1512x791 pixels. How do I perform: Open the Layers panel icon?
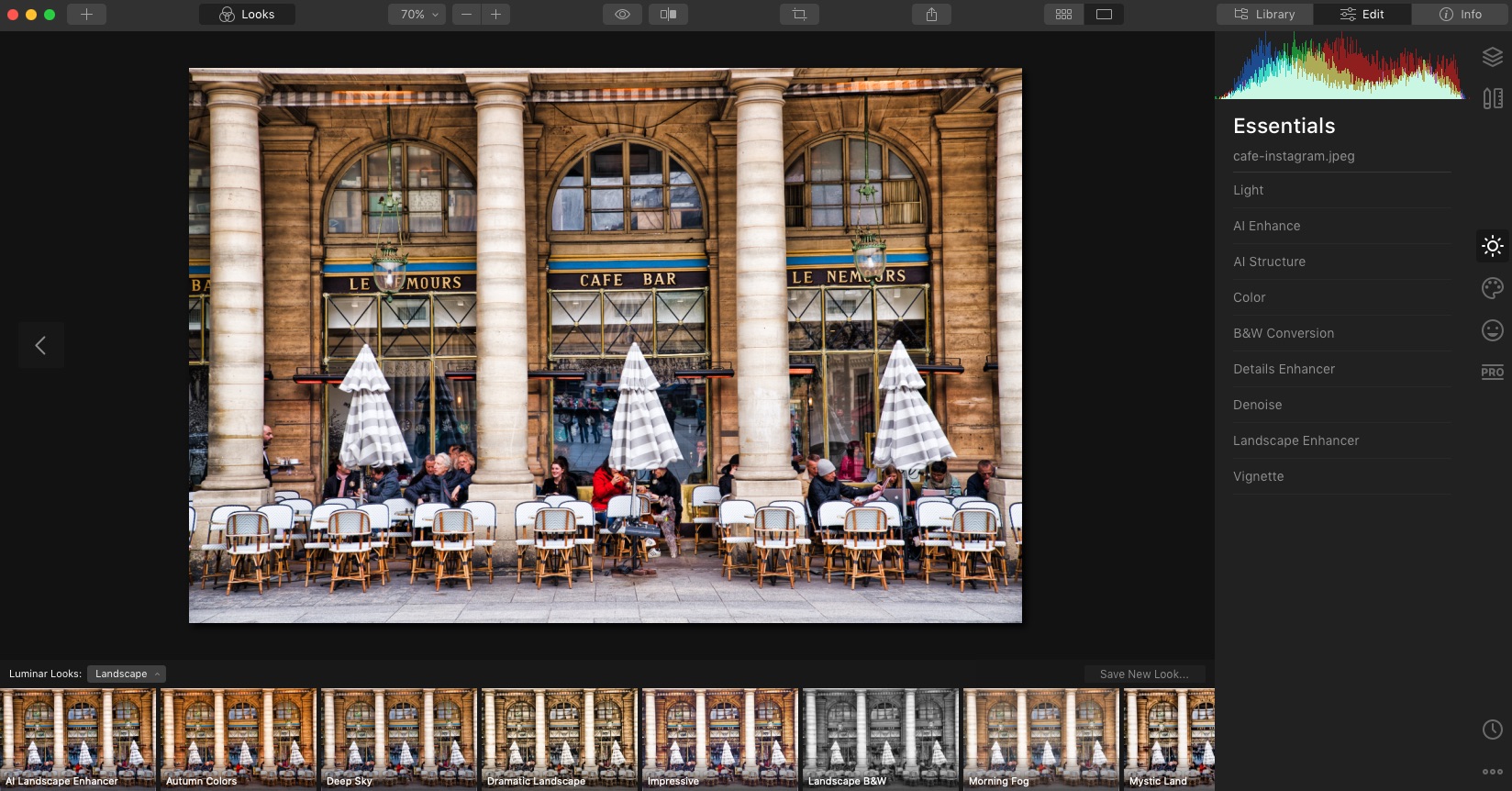(x=1493, y=57)
